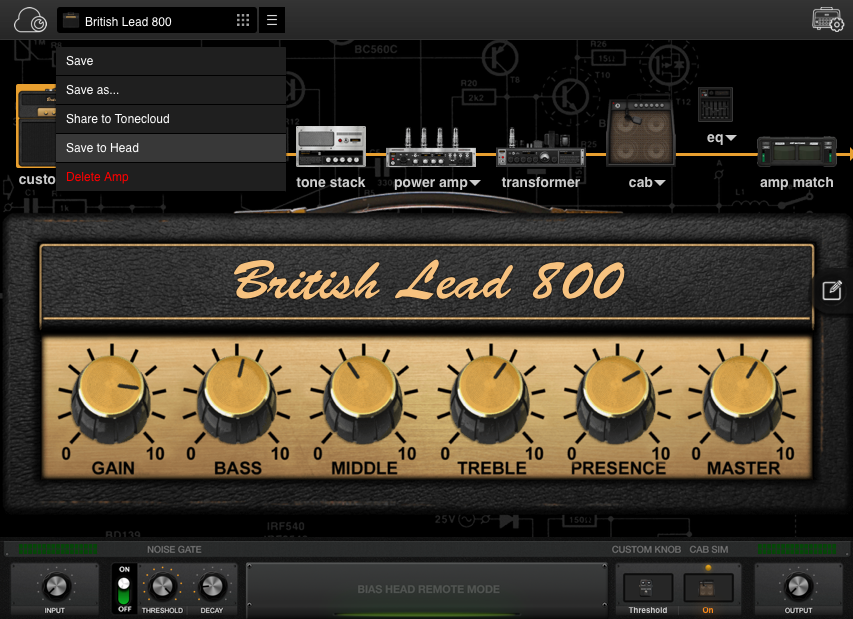Open amp settings icon in top-right corner

pyautogui.click(x=828, y=20)
